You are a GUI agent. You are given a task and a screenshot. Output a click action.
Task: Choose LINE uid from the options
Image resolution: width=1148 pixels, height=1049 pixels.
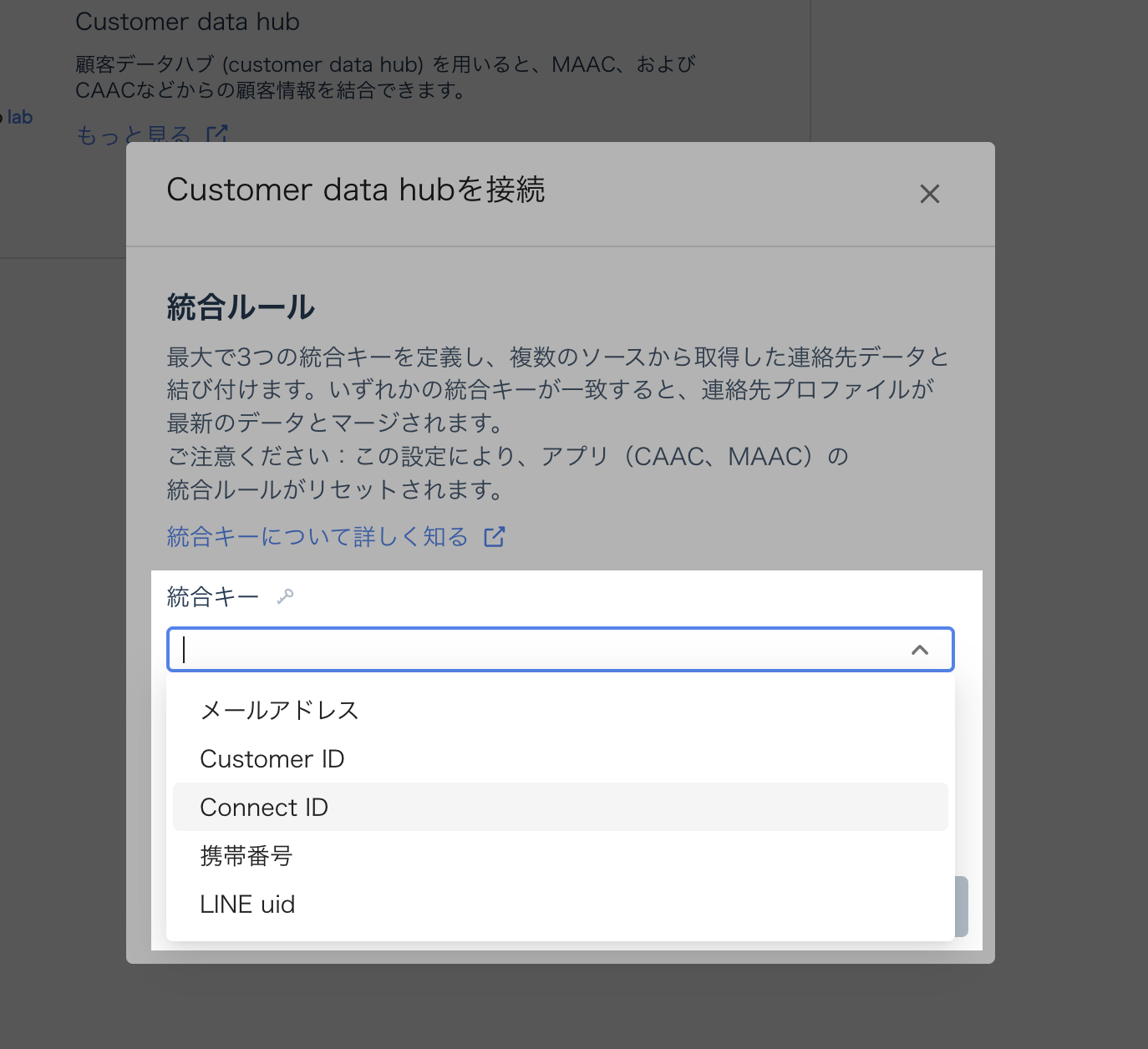point(247,904)
